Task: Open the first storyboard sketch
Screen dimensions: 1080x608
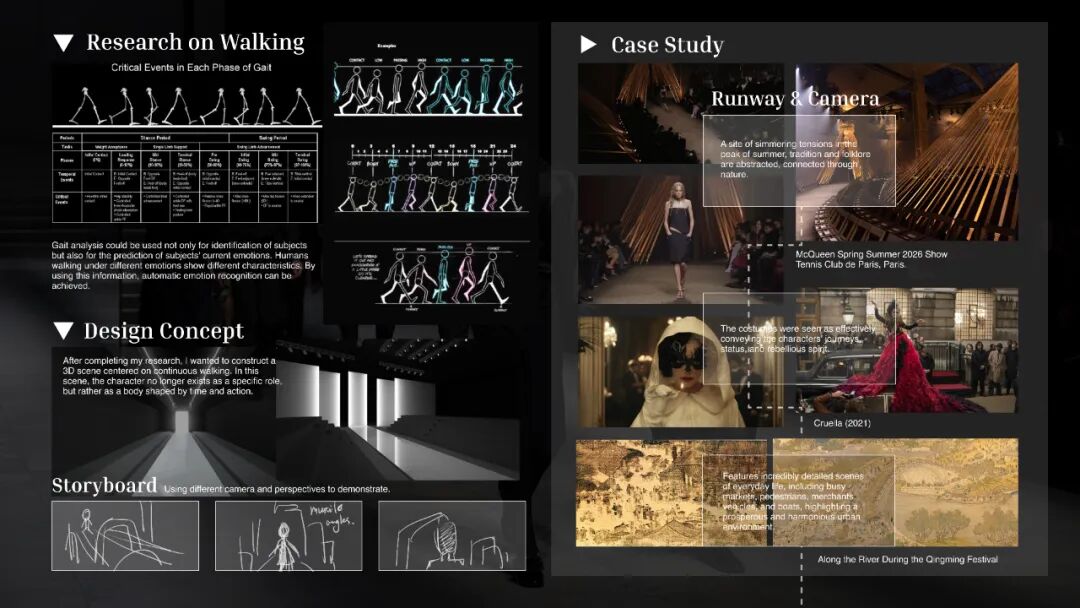Action: tap(125, 536)
